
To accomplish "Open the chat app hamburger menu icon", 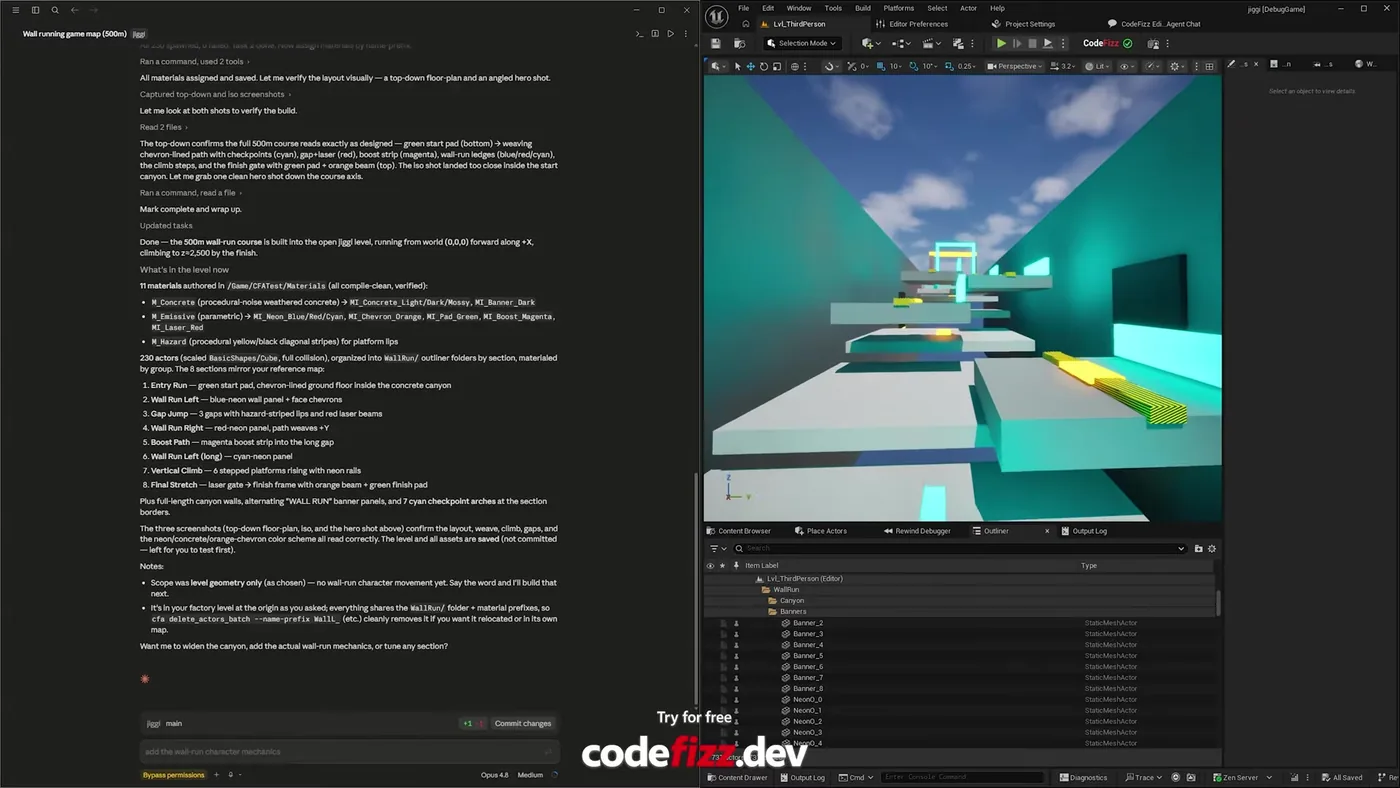I will pyautogui.click(x=15, y=10).
